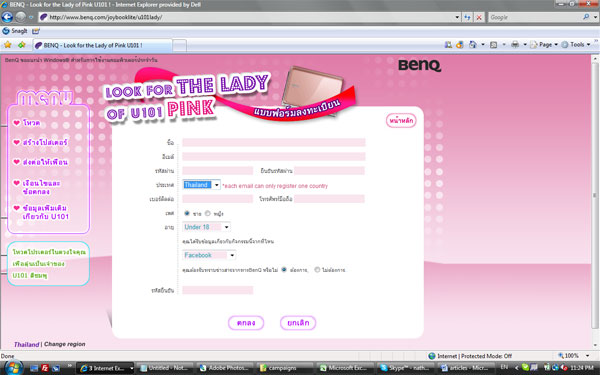Image resolution: width=600 pixels, height=375 pixels.
Task: Click the Print icon in command bar
Action: [x=515, y=45]
